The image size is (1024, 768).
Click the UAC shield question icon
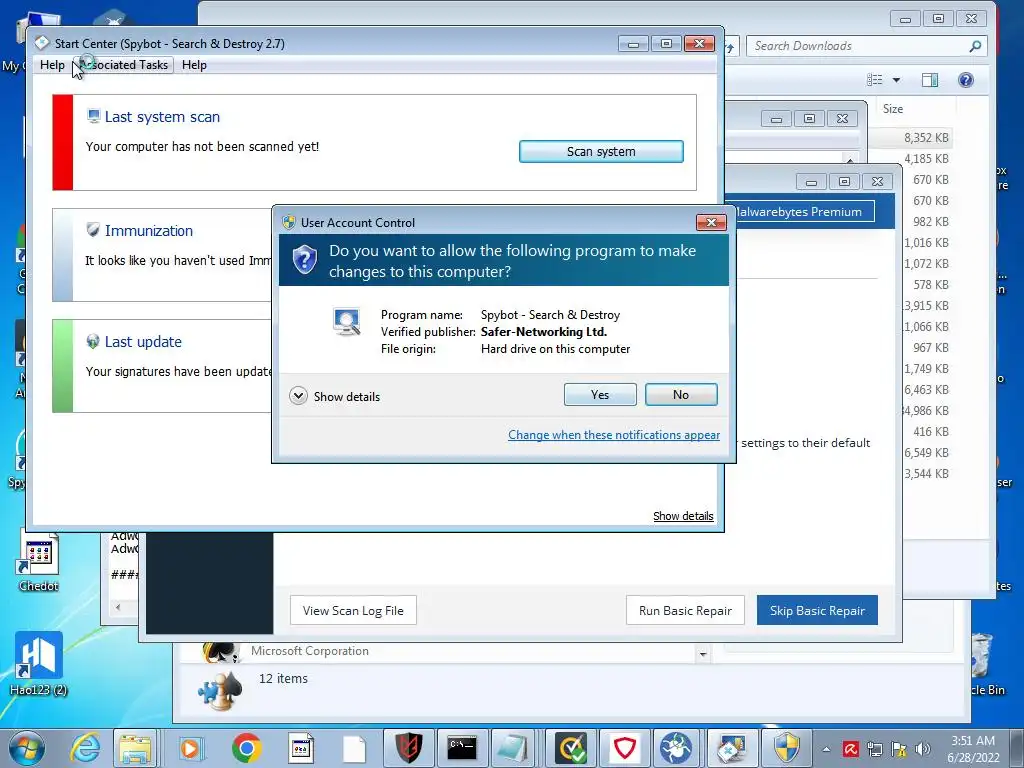[x=304, y=260]
